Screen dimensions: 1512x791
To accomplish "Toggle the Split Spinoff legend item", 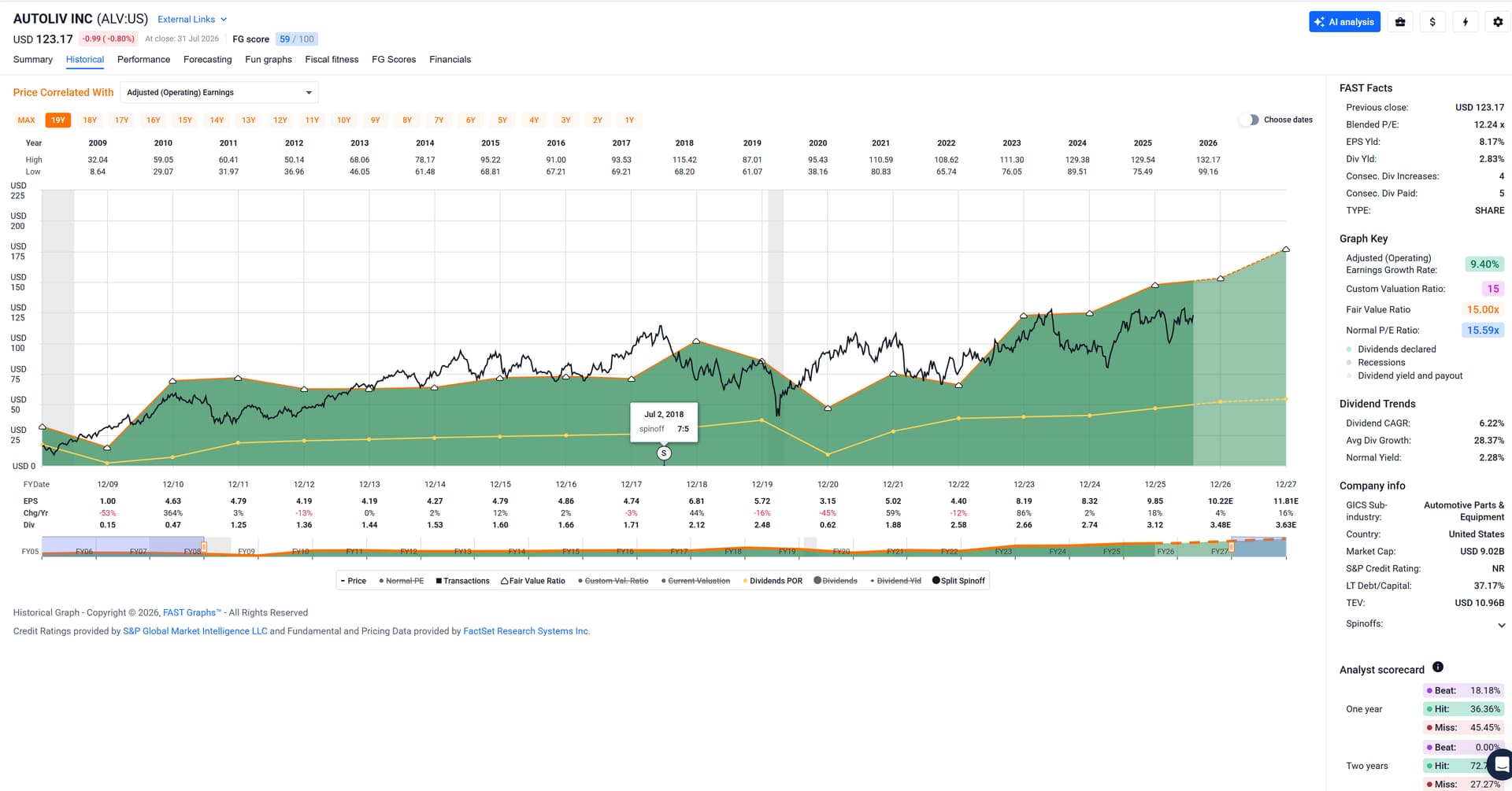I will tap(958, 581).
